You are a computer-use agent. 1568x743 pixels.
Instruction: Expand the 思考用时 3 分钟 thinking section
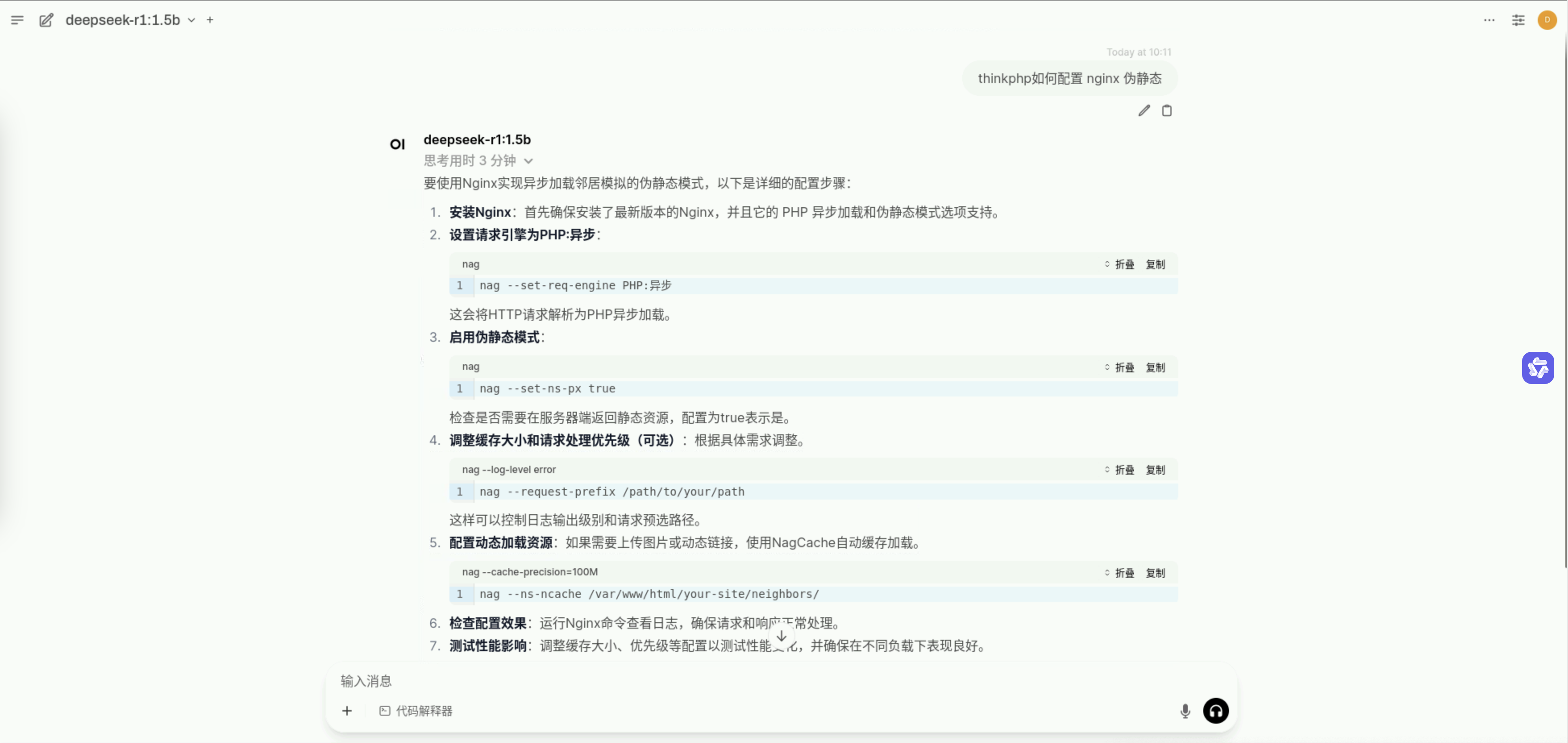(x=478, y=161)
